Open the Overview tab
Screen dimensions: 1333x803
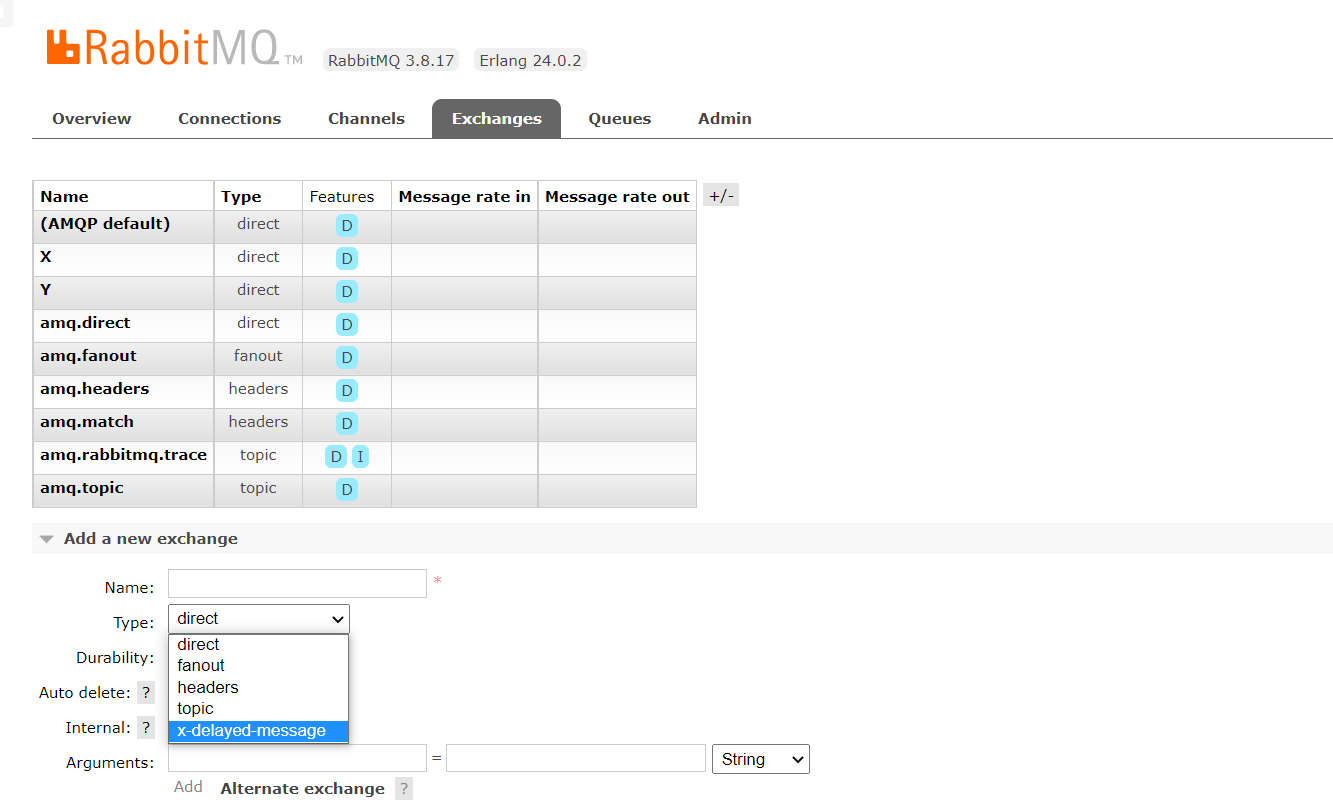point(92,119)
